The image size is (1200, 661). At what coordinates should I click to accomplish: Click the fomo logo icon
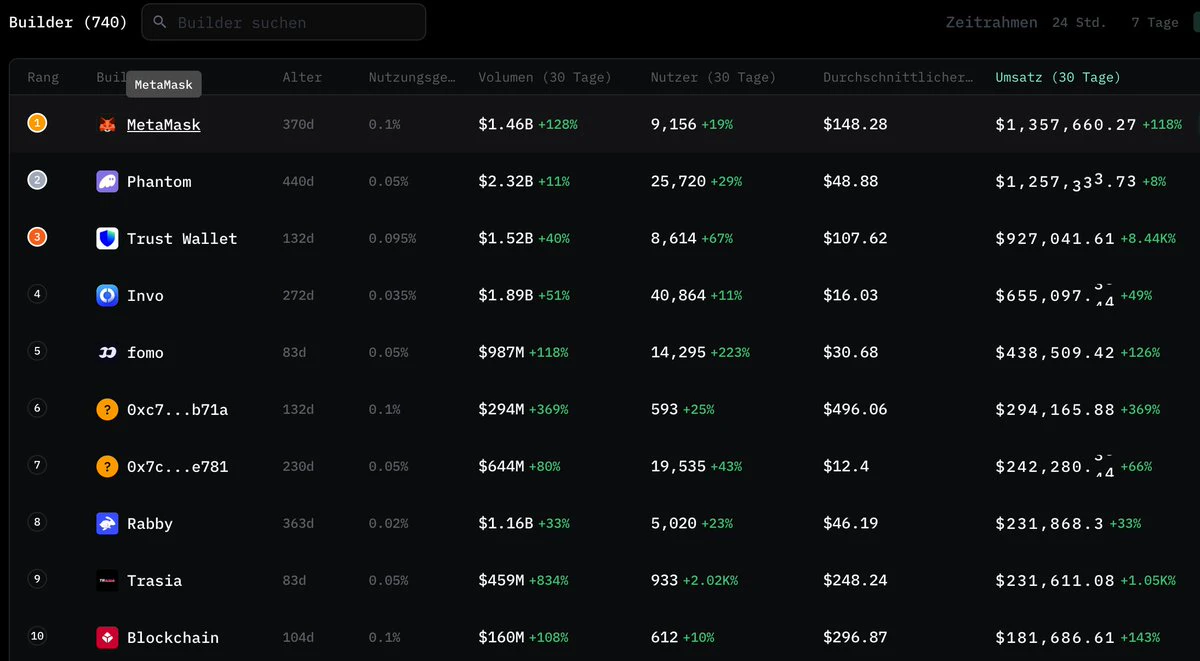[107, 352]
